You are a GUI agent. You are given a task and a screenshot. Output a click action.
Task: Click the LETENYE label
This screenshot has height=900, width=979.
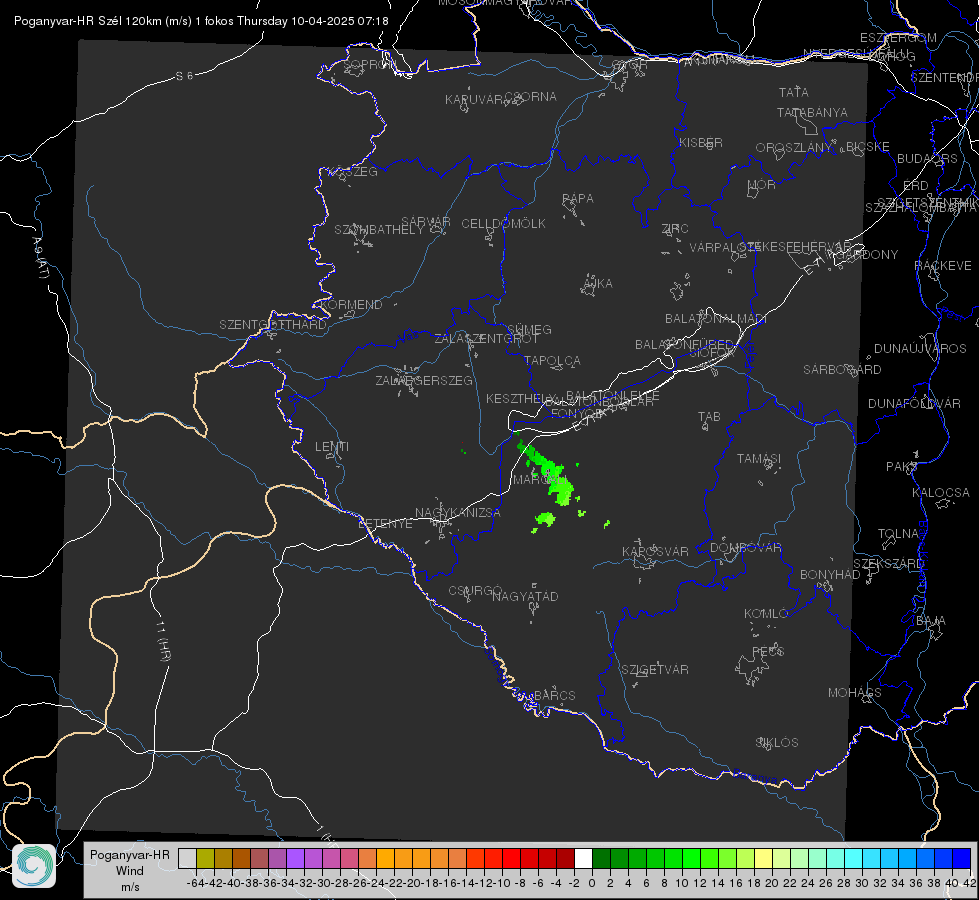385,524
